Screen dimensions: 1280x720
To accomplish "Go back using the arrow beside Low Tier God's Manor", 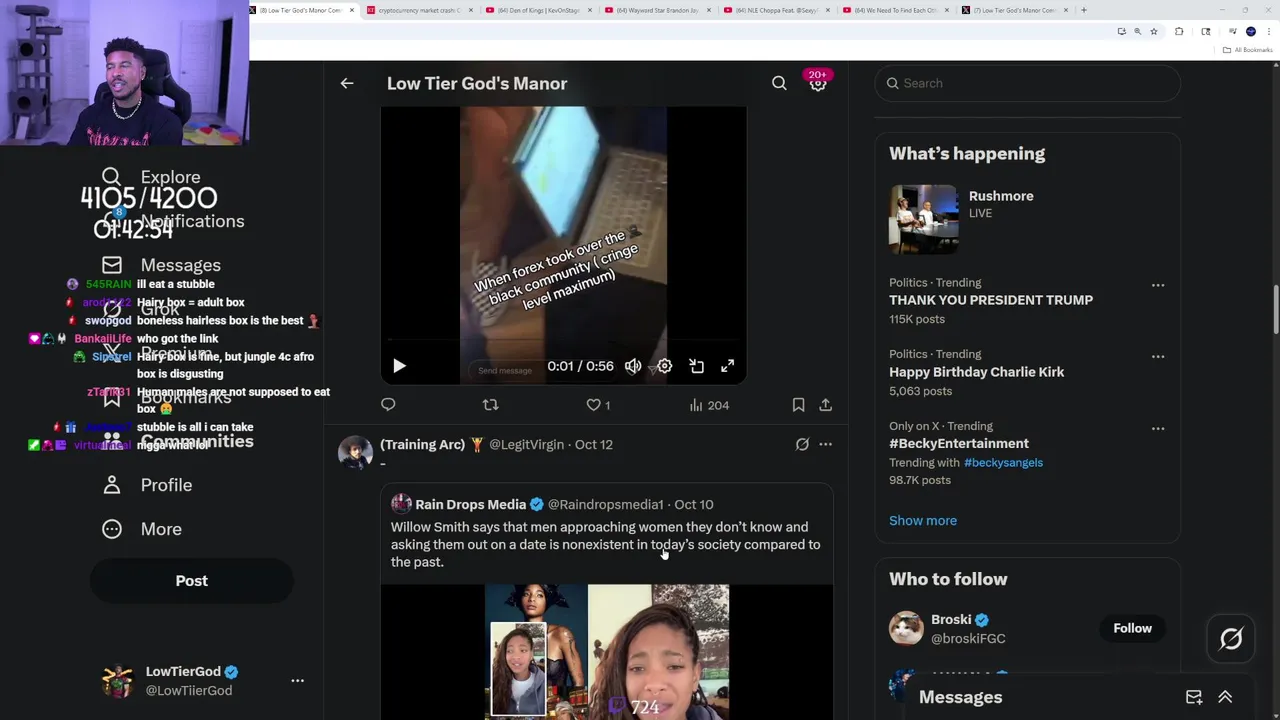I will coord(347,83).
